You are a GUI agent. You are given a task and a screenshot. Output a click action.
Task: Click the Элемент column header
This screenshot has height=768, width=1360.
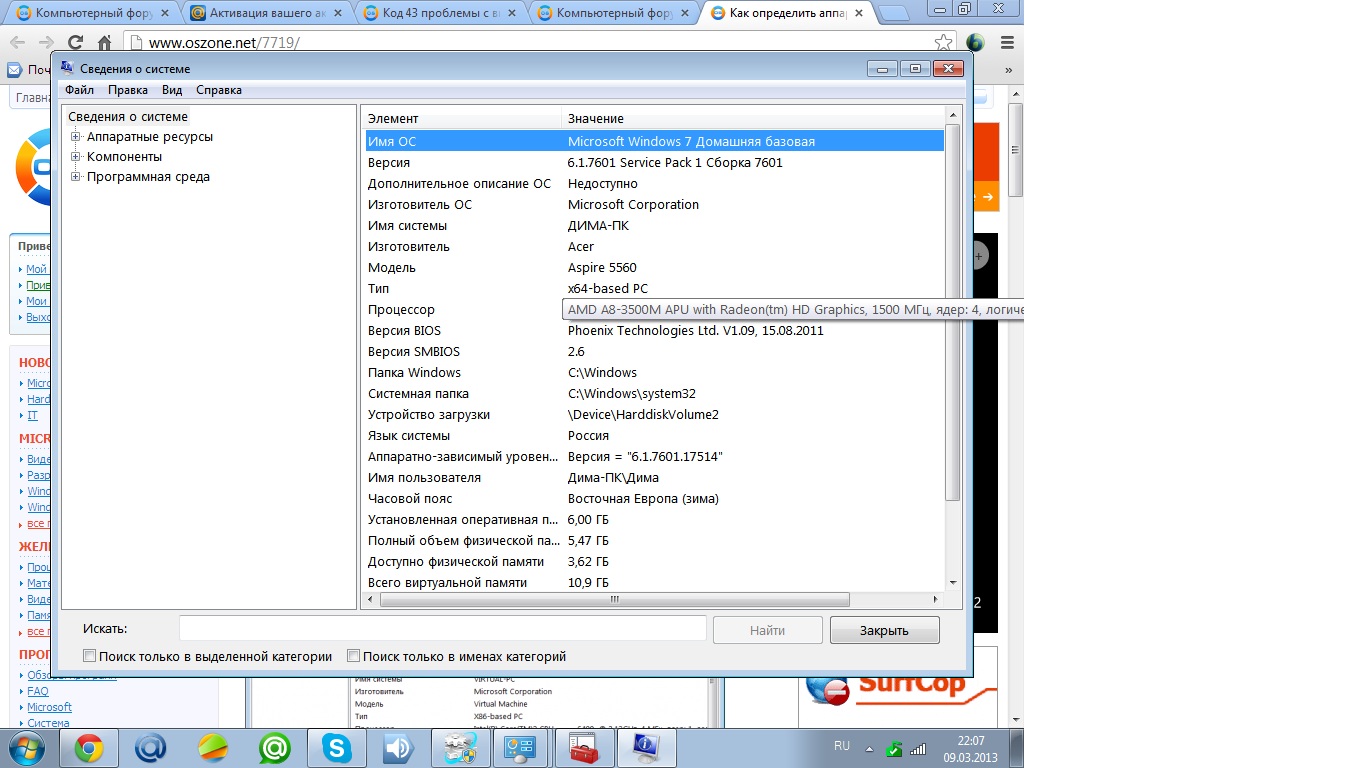(x=461, y=119)
